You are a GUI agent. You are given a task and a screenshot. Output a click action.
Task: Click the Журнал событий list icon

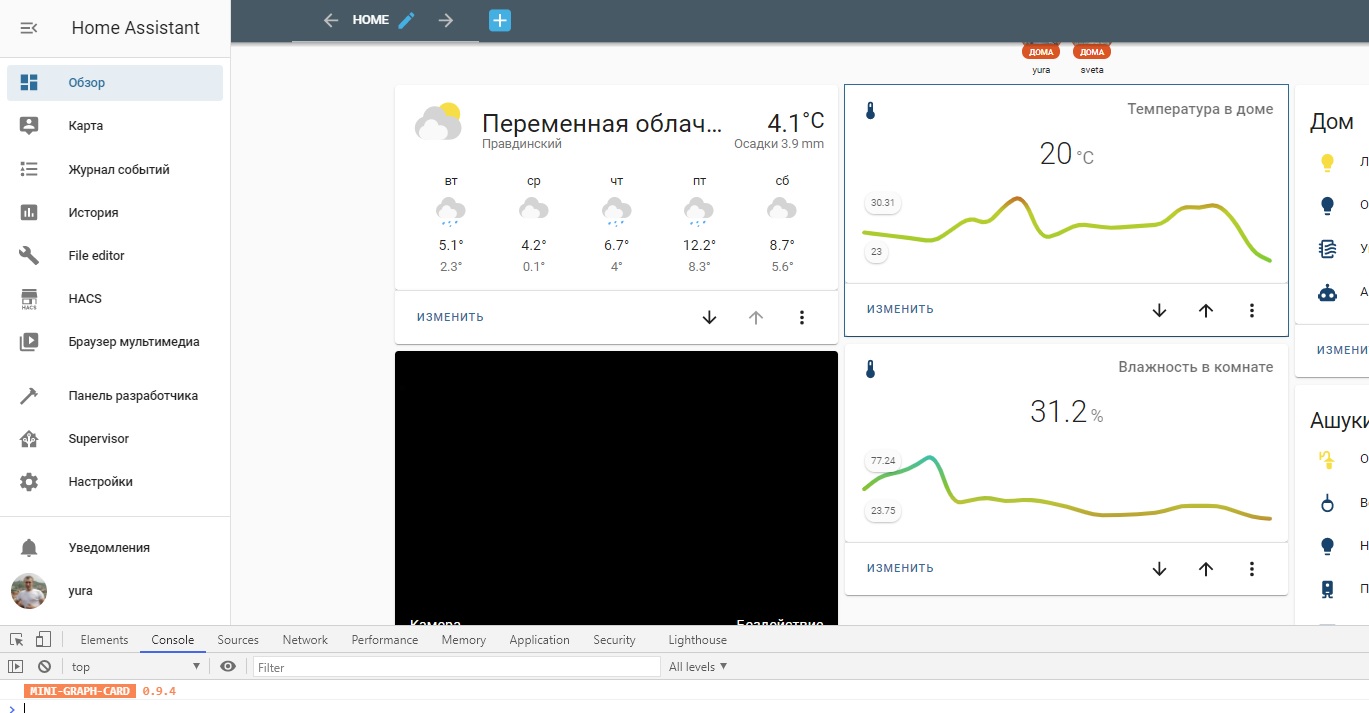coord(29,169)
